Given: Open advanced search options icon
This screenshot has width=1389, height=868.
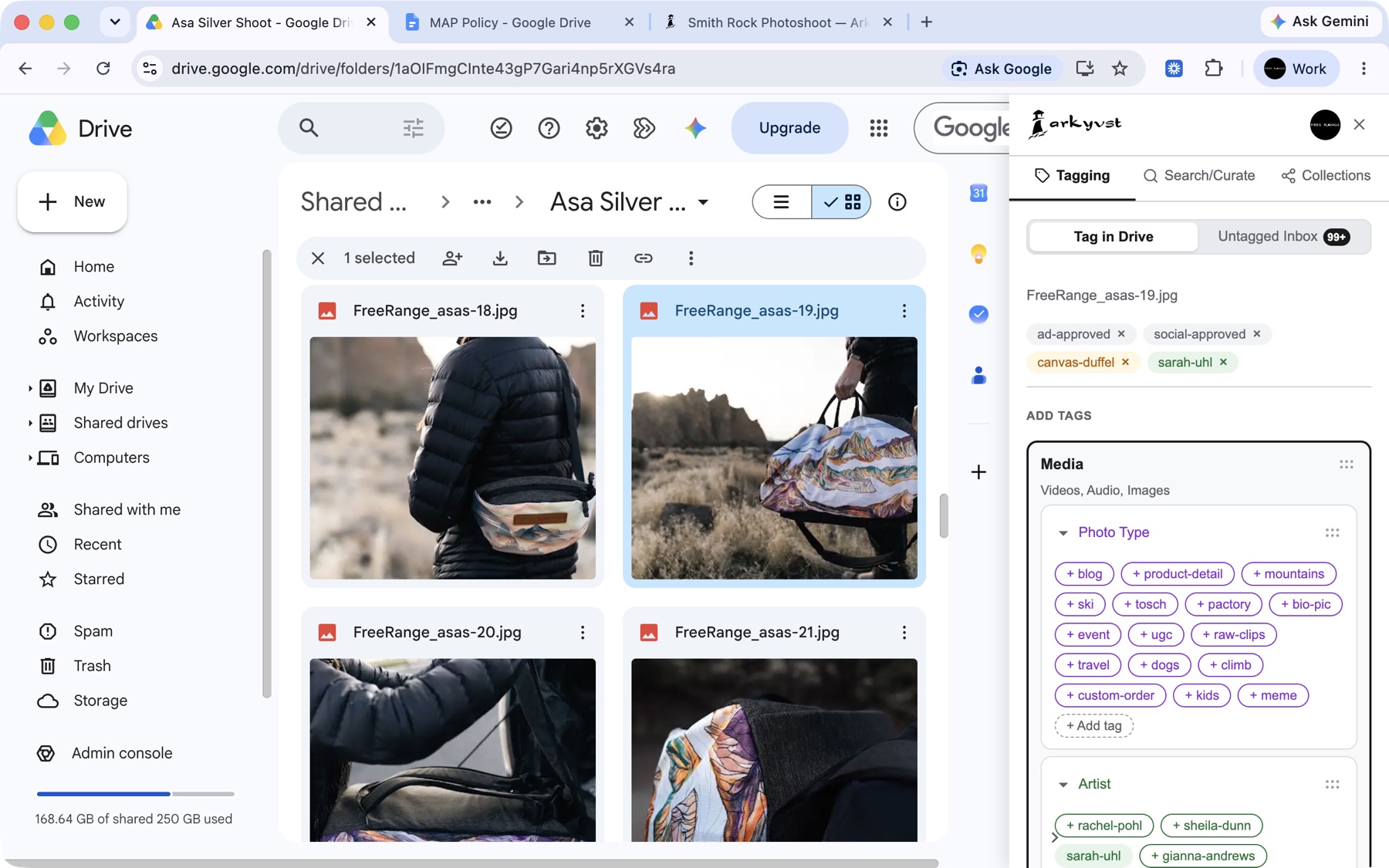Looking at the screenshot, I should point(413,128).
